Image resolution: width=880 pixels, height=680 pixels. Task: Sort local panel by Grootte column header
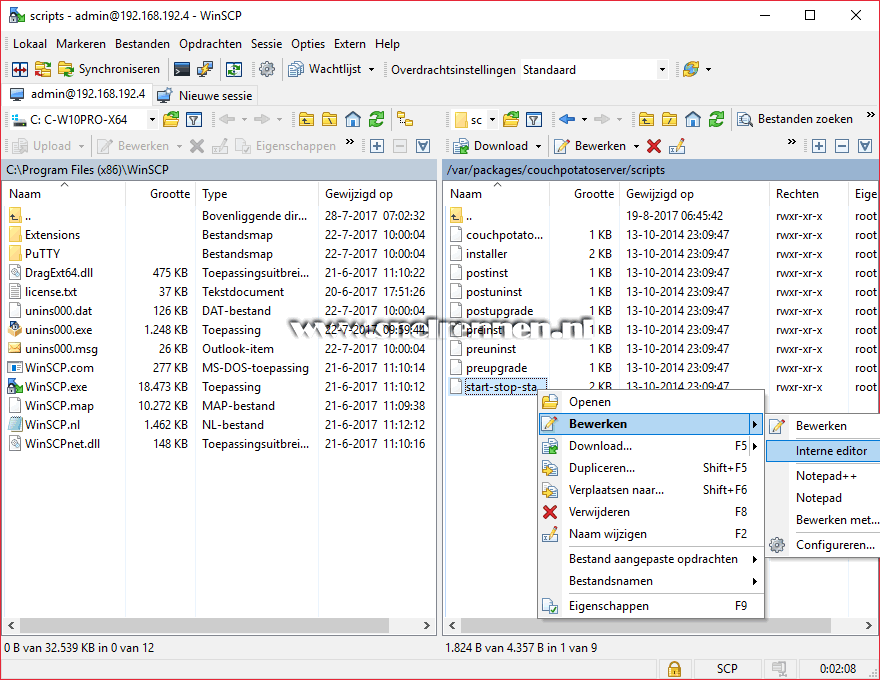(x=161, y=194)
